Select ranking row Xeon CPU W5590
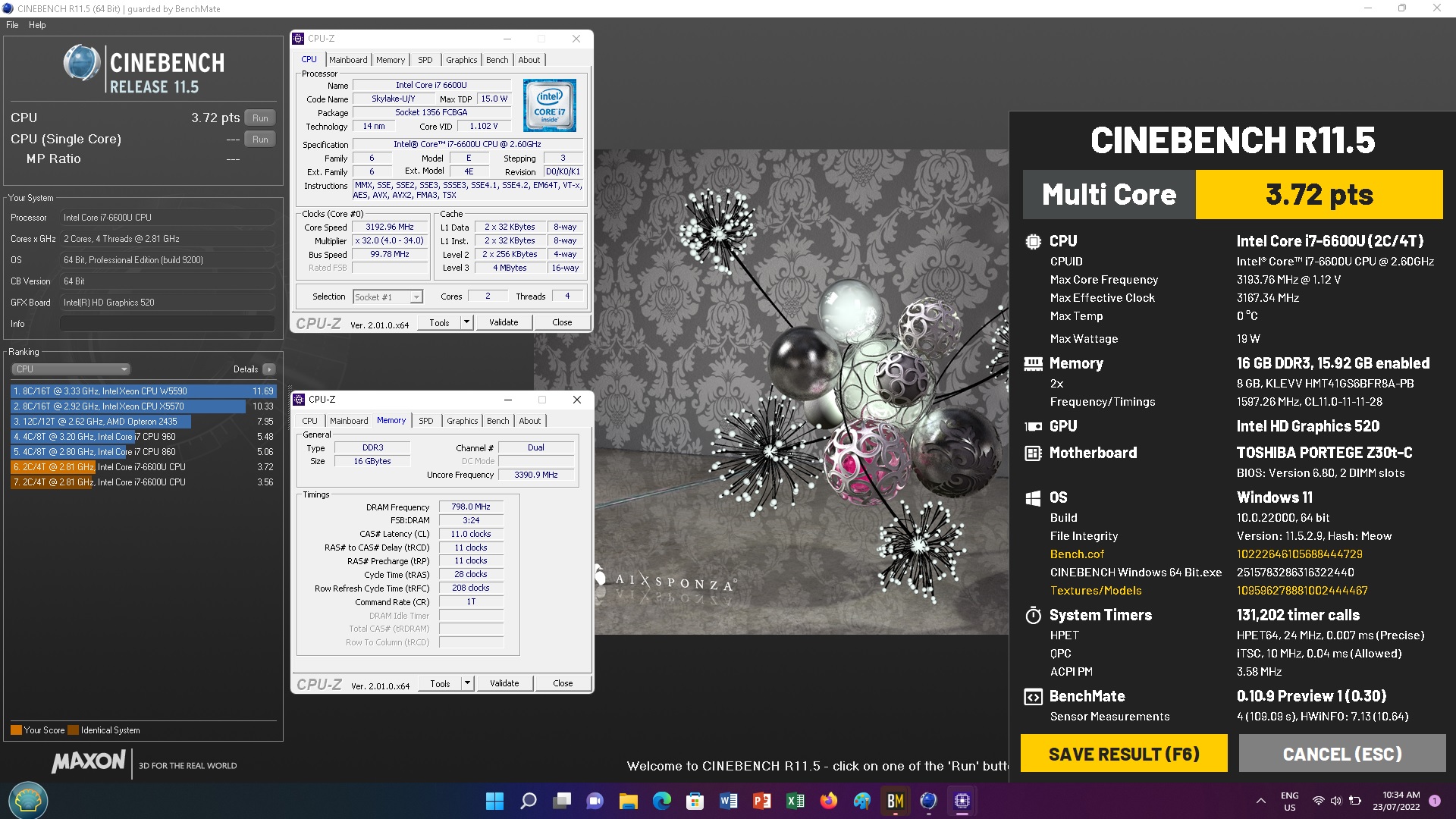 tap(143, 391)
